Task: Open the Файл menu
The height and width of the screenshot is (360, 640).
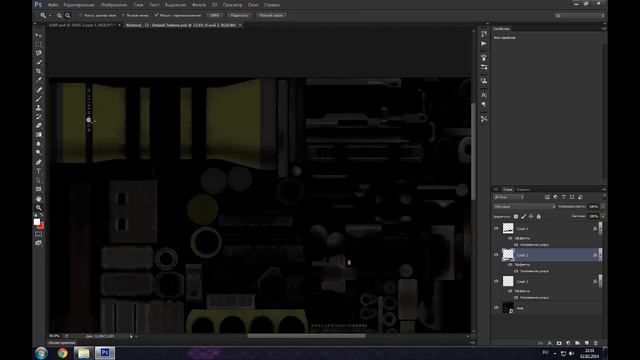Action: [x=53, y=5]
